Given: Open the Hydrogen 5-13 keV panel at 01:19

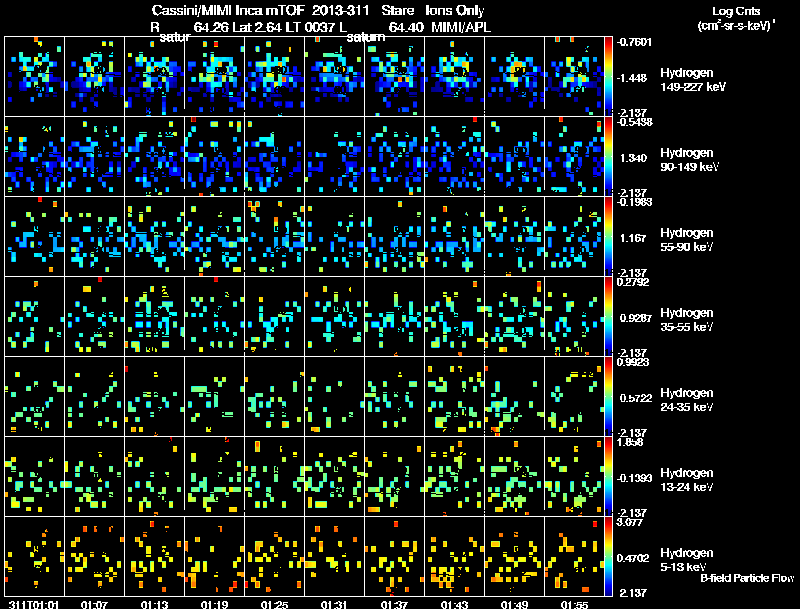Looking at the screenshot, I should [x=214, y=556].
